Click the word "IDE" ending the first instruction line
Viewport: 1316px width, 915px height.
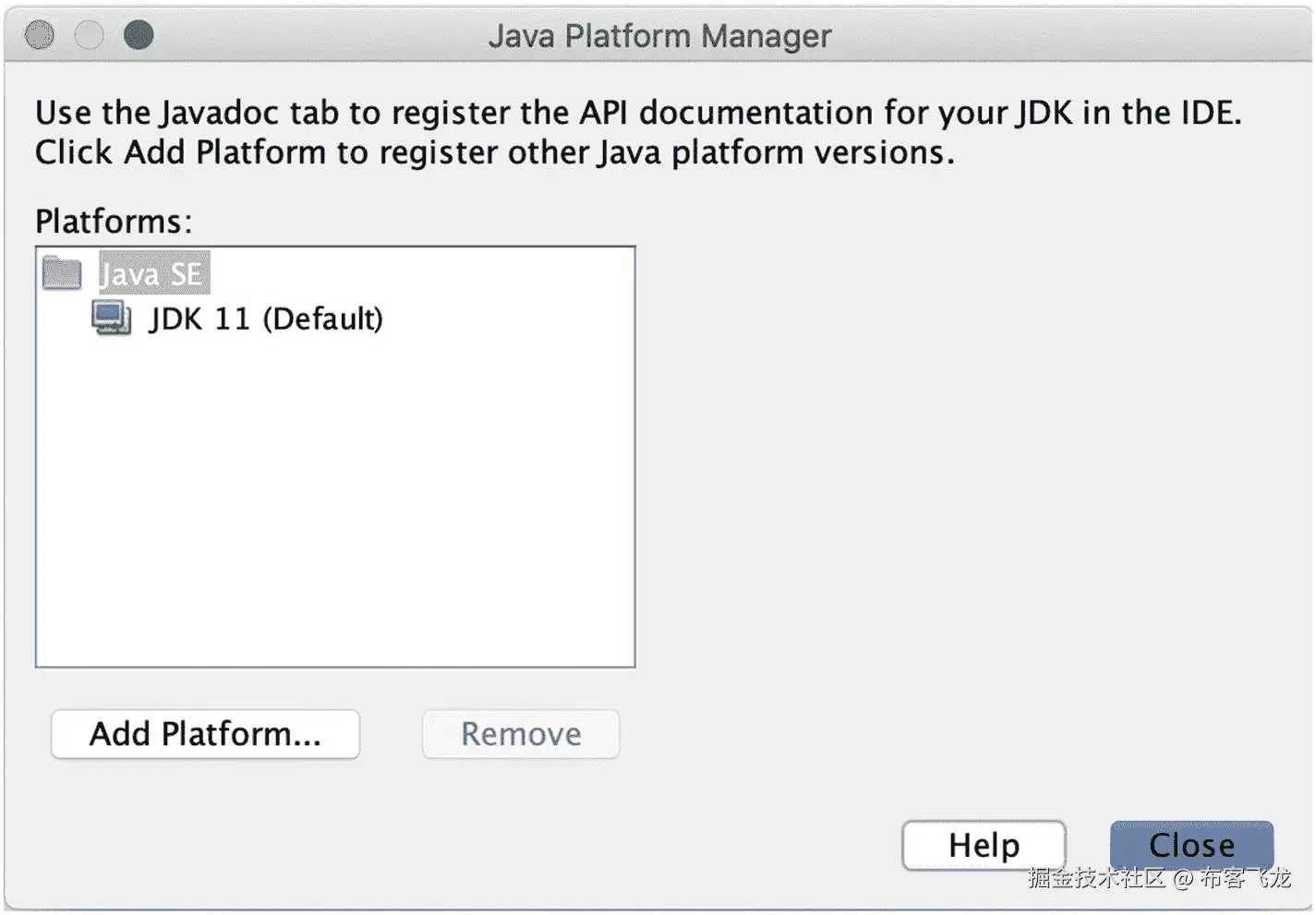[x=1208, y=113]
